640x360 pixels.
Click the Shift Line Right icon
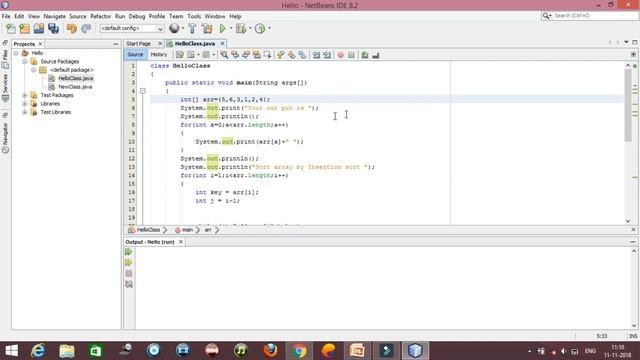[x=327, y=55]
